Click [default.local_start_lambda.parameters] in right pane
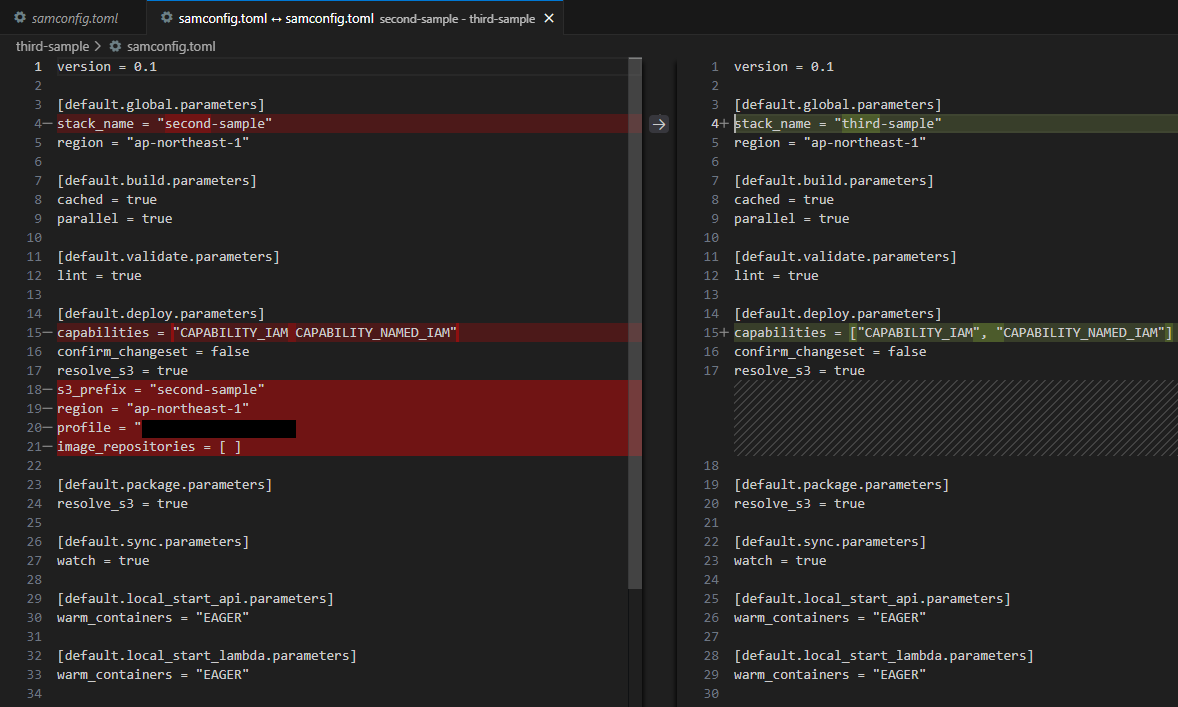Viewport: 1178px width, 707px height. 884,655
